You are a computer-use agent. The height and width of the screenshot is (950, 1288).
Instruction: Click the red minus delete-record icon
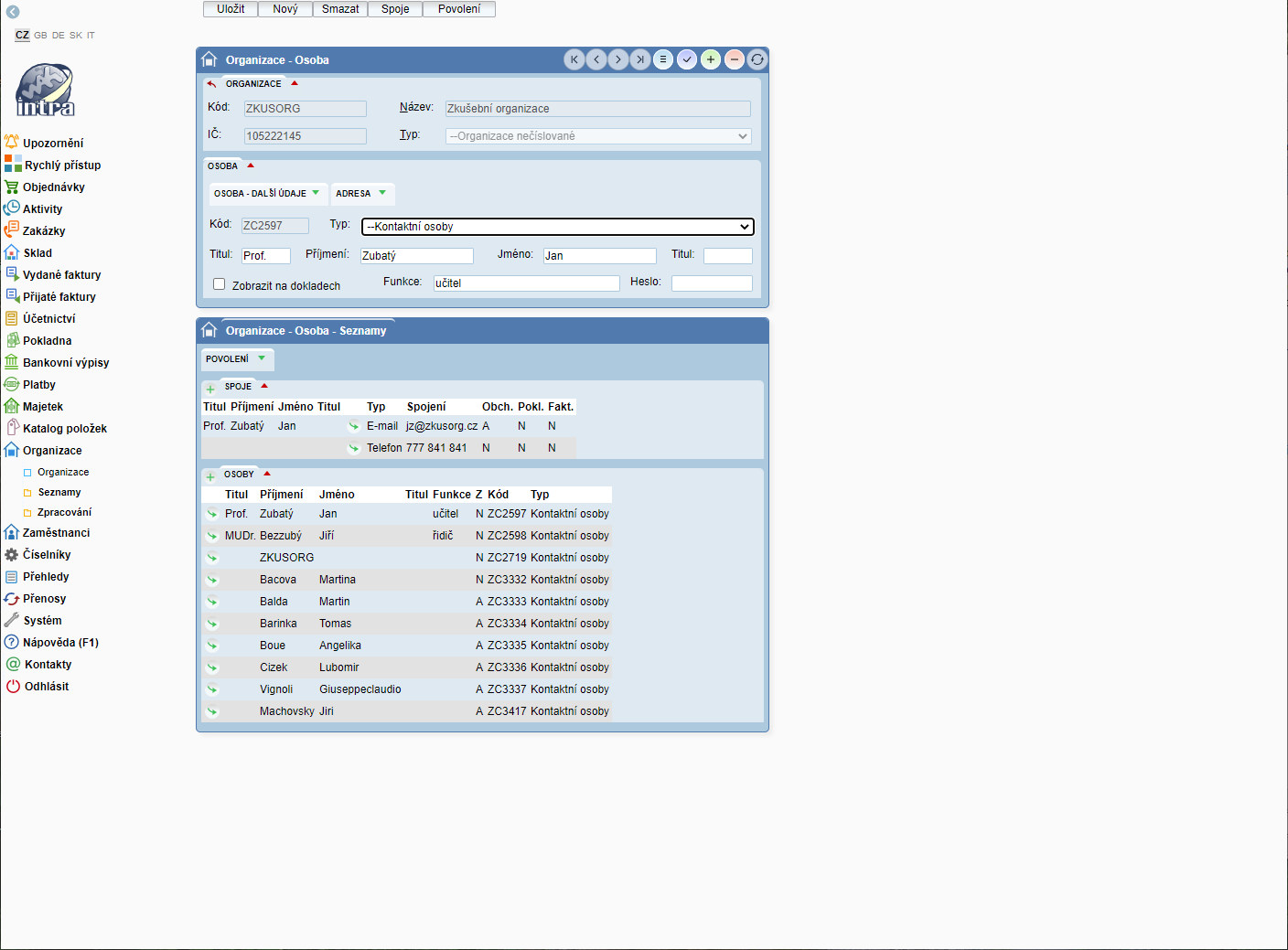pos(735,59)
